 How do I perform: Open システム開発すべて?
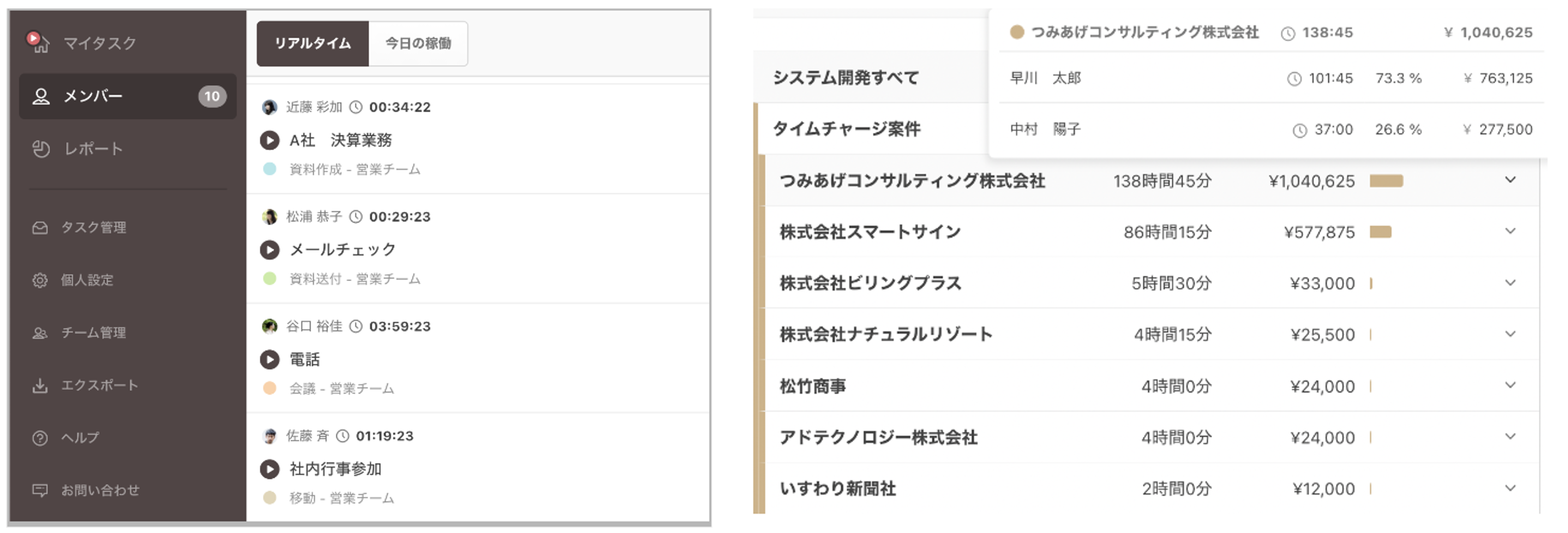point(846,77)
